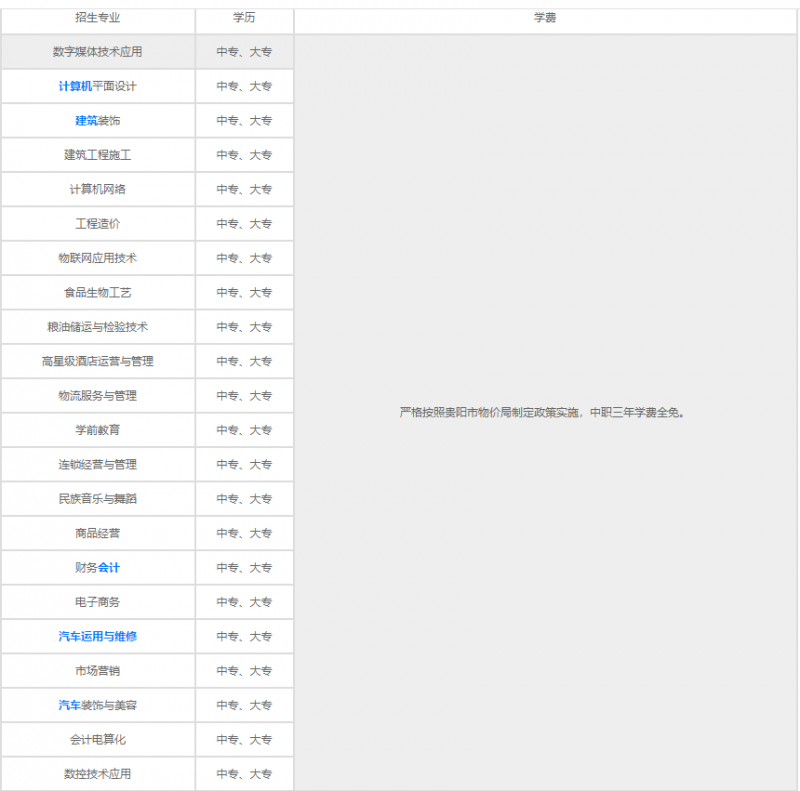Click the 招生专业 column header
Viewport: 800px width, 791px height.
click(x=98, y=18)
